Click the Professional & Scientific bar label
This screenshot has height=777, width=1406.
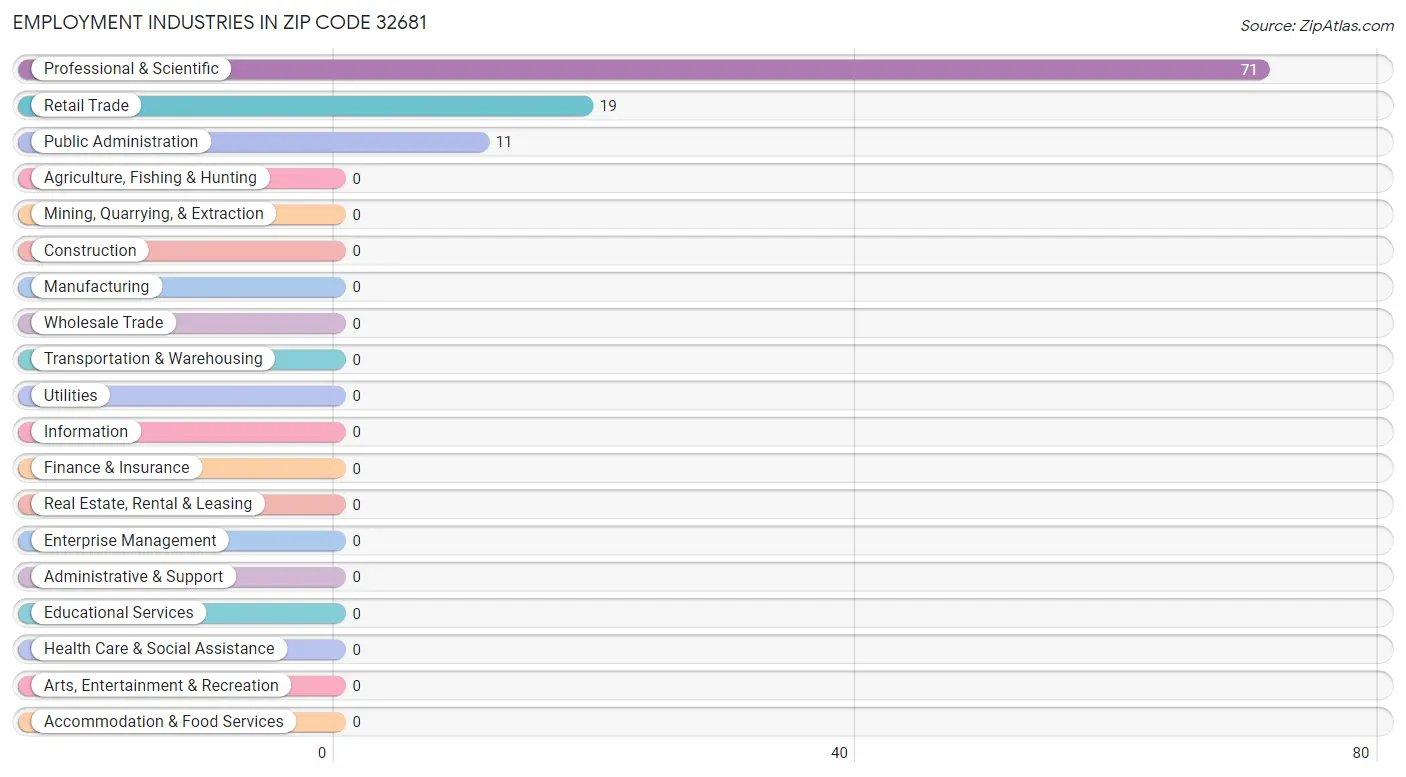click(x=131, y=69)
